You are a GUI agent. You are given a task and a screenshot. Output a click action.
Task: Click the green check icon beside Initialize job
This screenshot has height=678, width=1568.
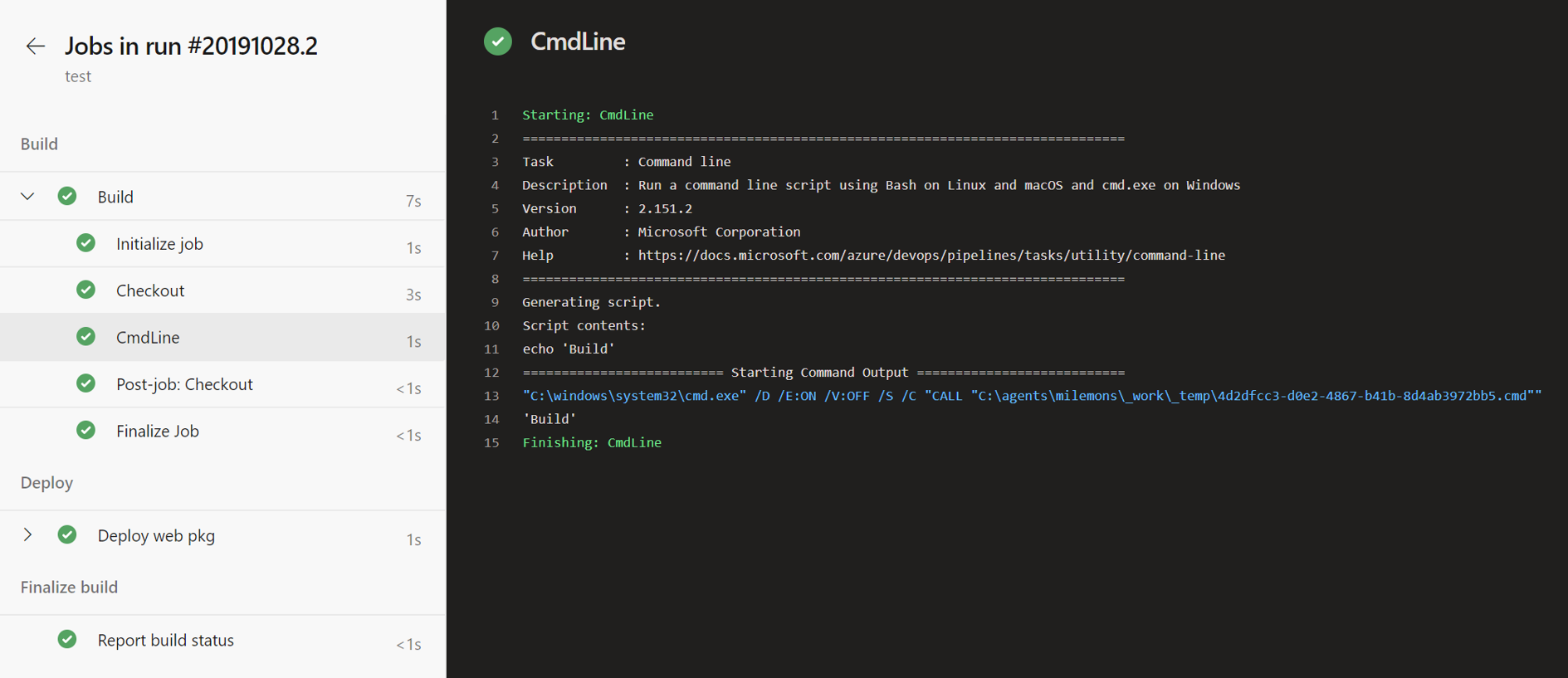[x=85, y=243]
